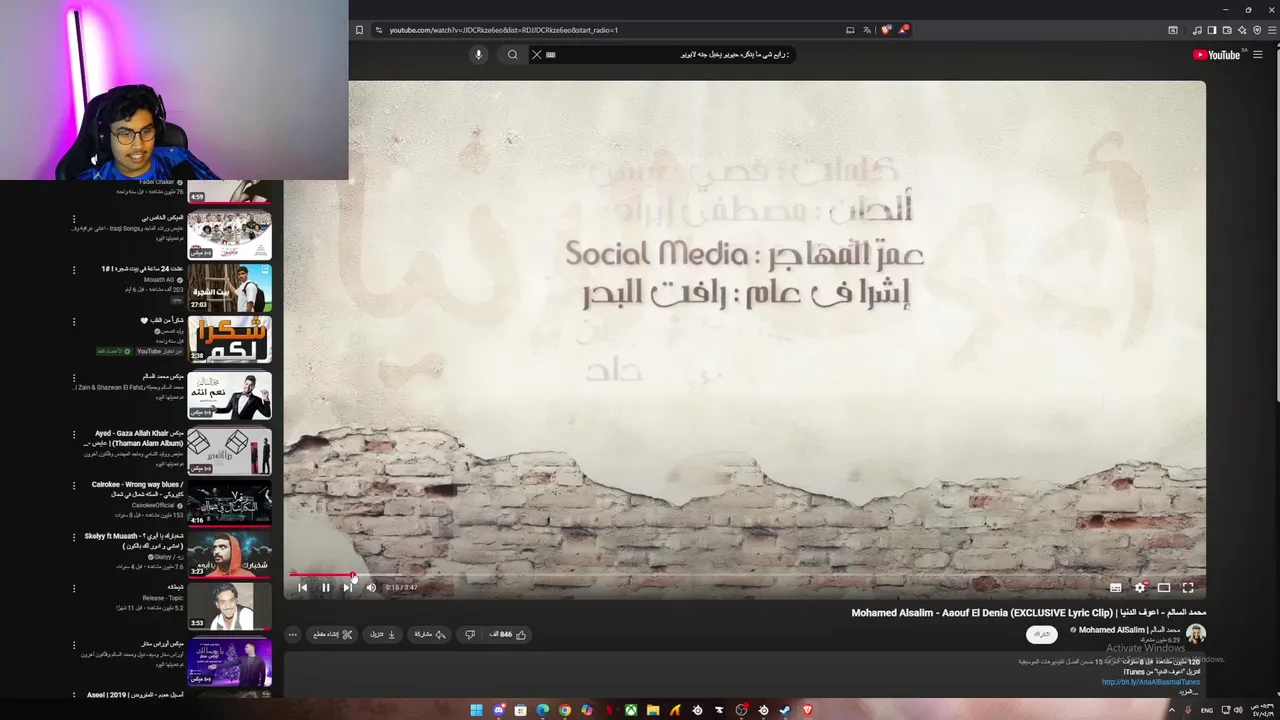Open the 3:53 Release Topic thumbnail
This screenshot has width=1280, height=720.
[x=229, y=606]
